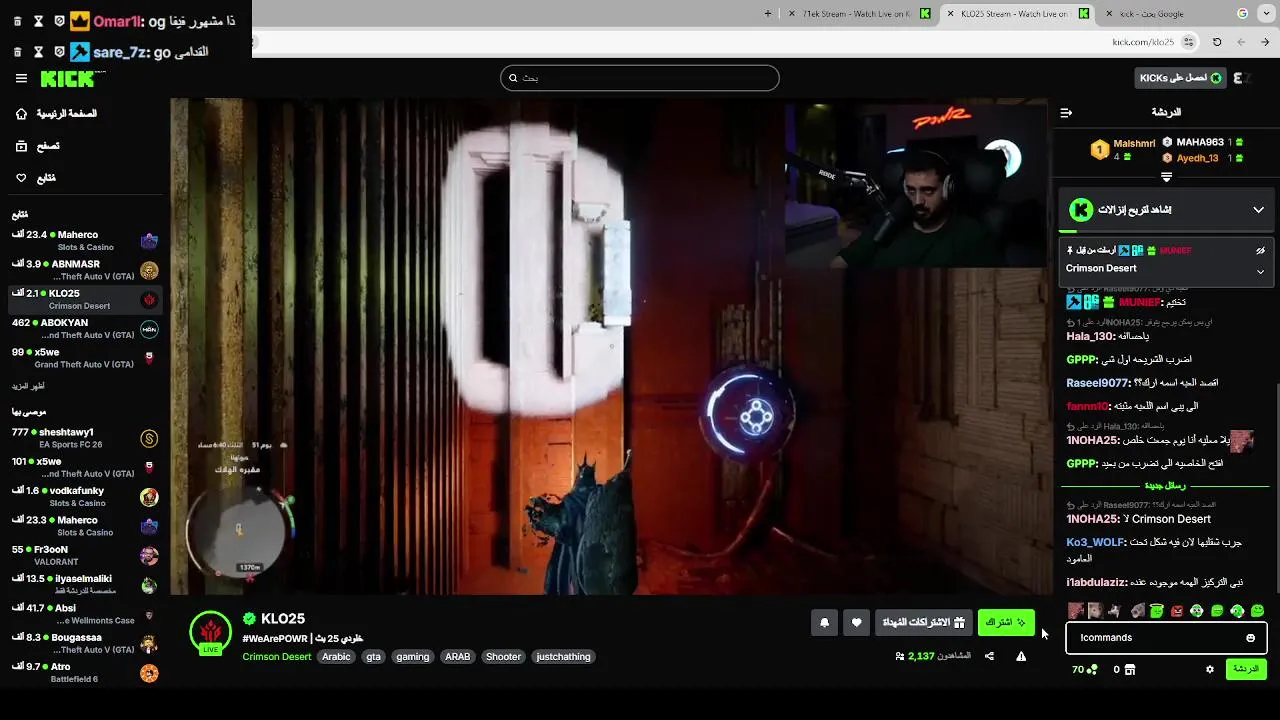
Task: Reload the page with the refresh icon
Action: click(x=1217, y=42)
